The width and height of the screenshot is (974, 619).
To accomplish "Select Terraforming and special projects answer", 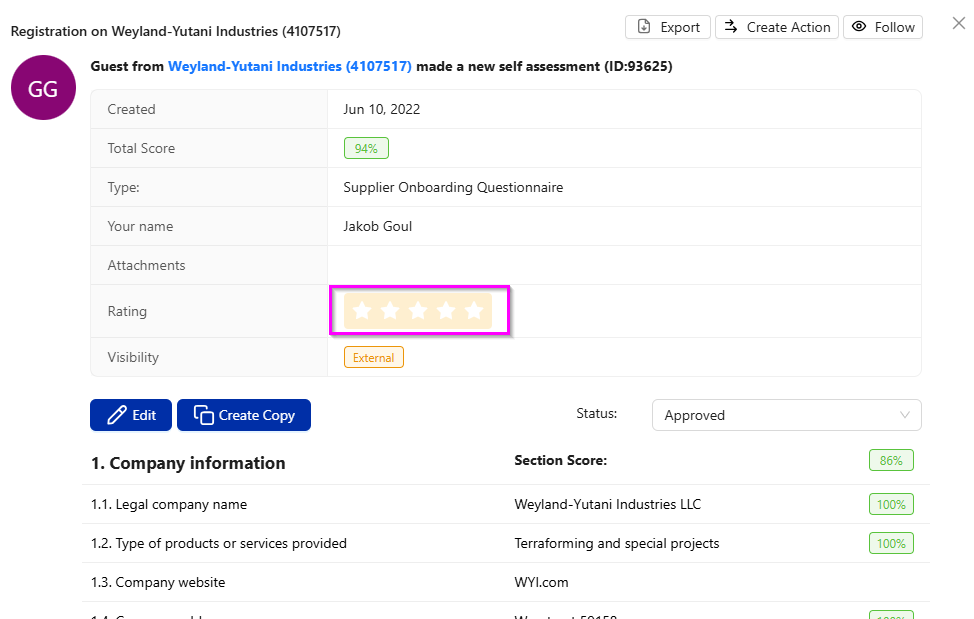I will click(616, 543).
